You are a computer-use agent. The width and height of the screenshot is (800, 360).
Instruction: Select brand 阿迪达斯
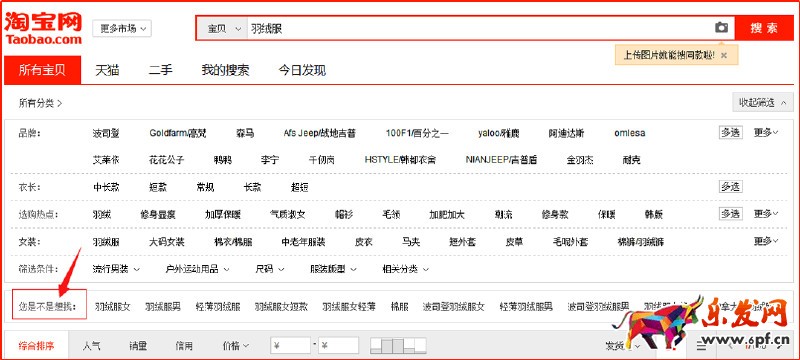tap(566, 134)
